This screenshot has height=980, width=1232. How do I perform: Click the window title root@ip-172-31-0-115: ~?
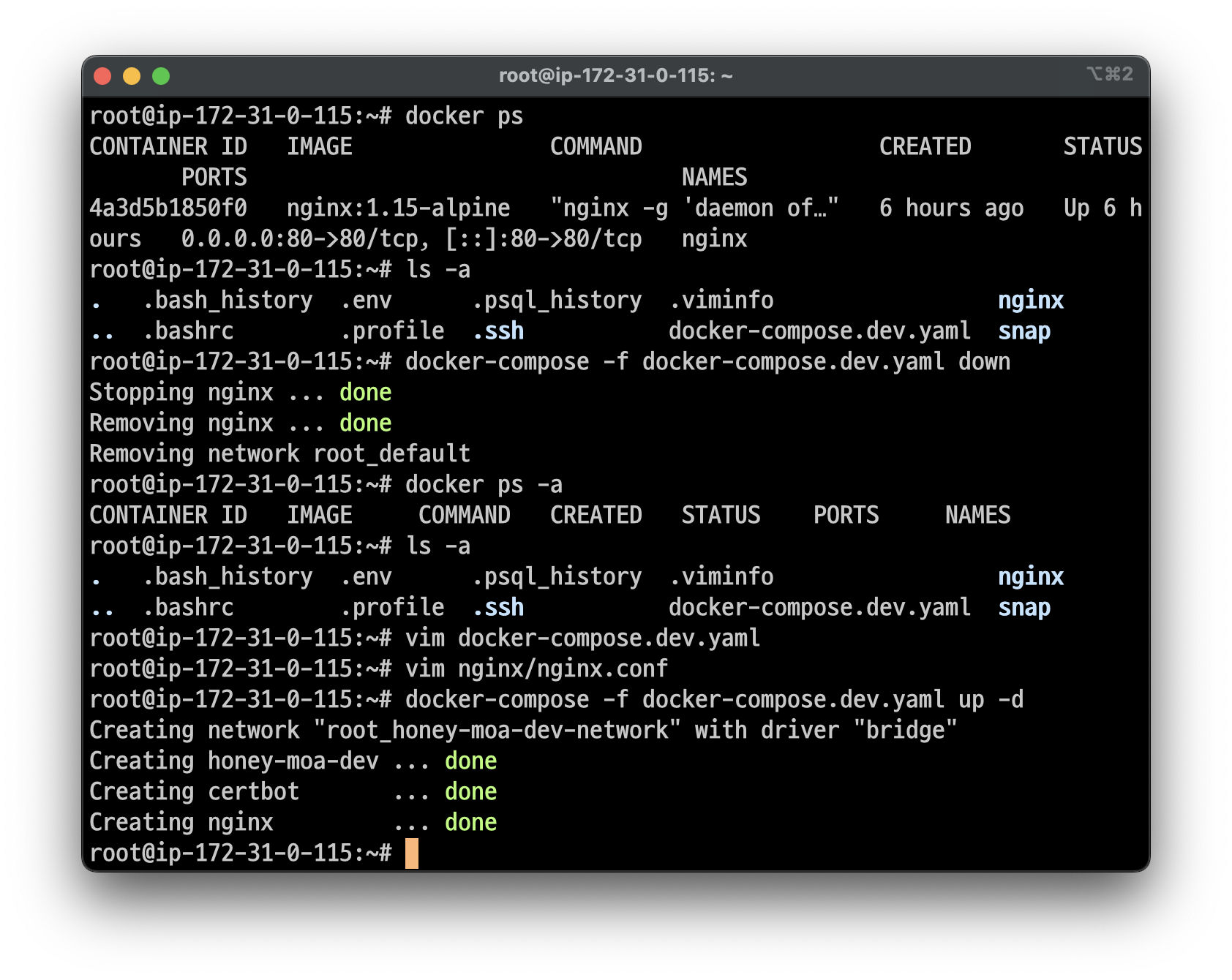point(615,75)
